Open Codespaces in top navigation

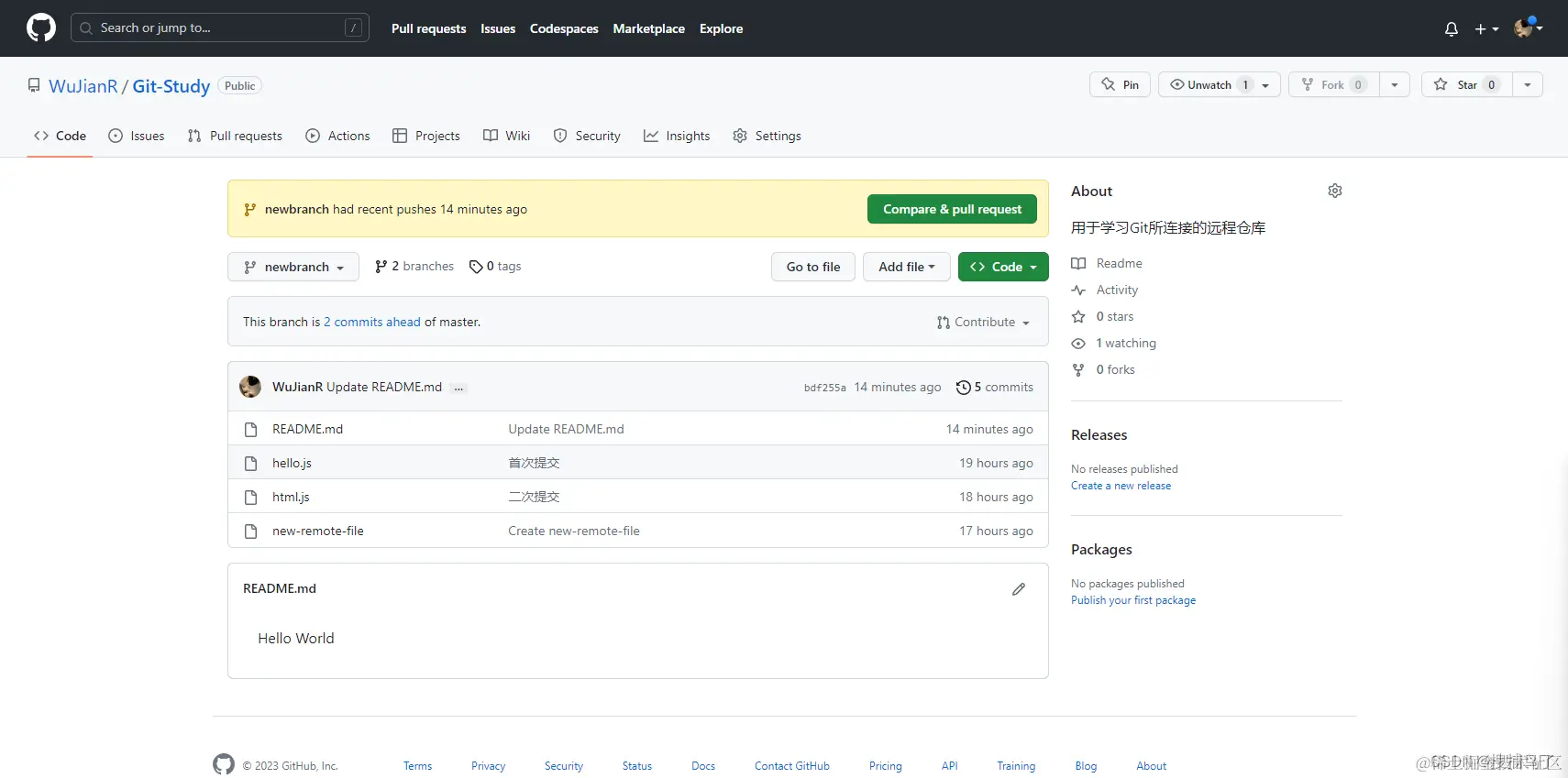pos(564,29)
